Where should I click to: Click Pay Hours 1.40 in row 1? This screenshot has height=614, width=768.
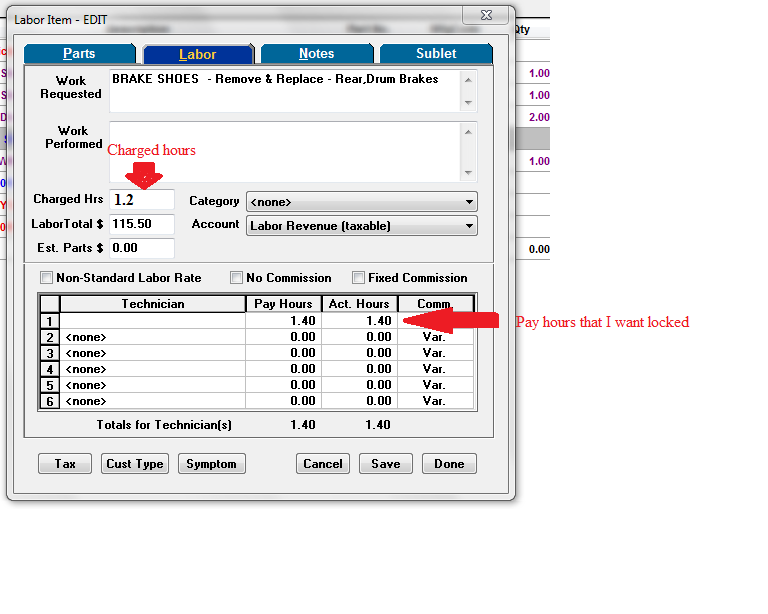283,321
